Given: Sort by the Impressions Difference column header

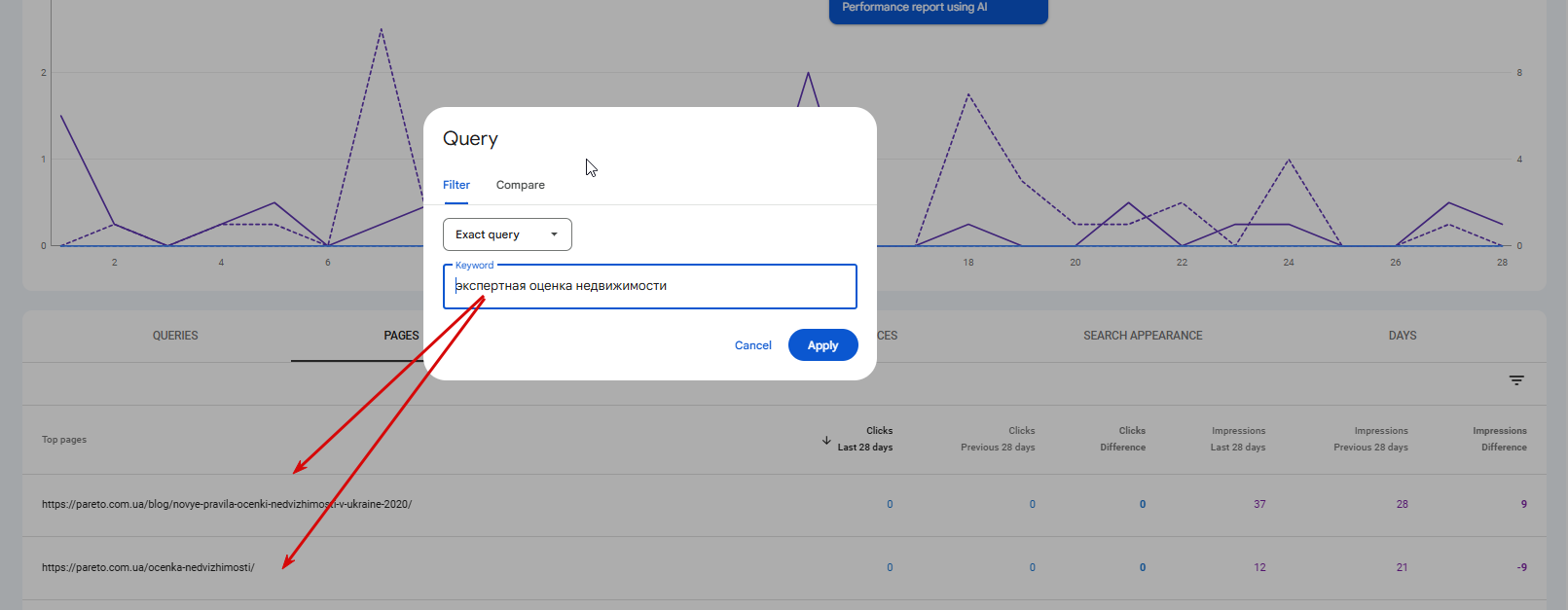Looking at the screenshot, I should (x=1500, y=439).
